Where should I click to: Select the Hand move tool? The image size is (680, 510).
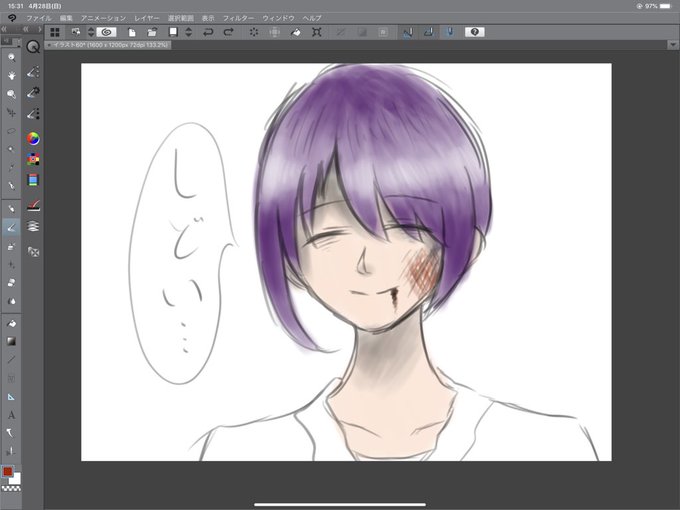pyautogui.click(x=11, y=75)
